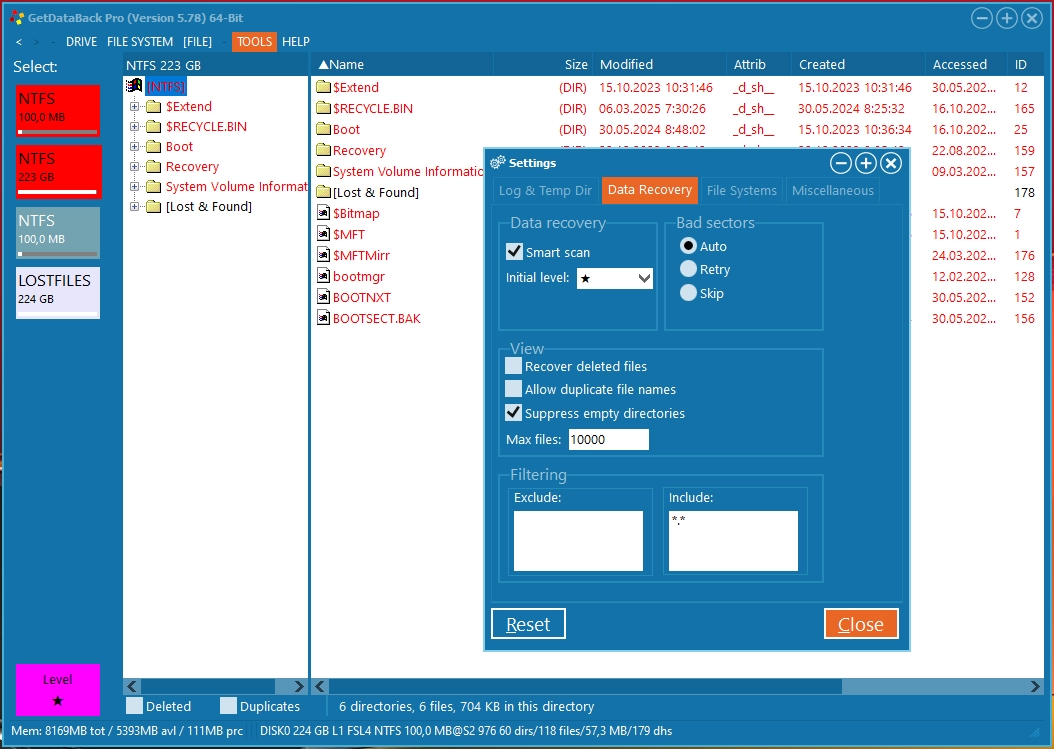Click the Reset button
1054x749 pixels.
pyautogui.click(x=528, y=624)
